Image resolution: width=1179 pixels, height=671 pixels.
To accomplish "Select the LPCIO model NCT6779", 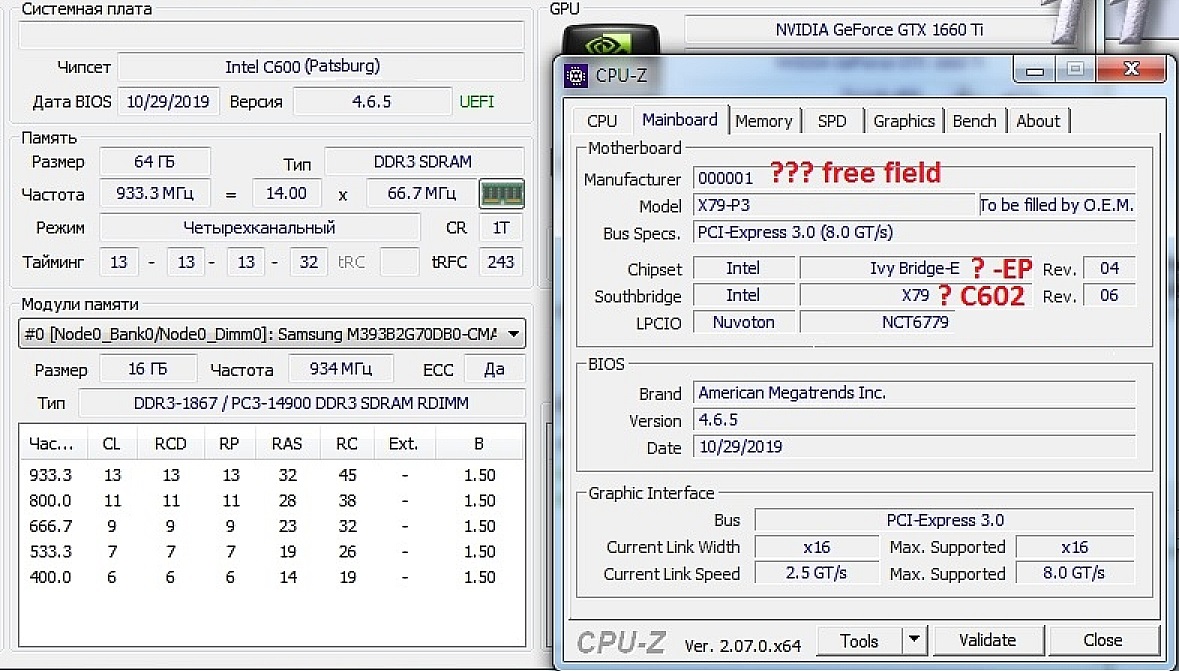I will (x=915, y=323).
